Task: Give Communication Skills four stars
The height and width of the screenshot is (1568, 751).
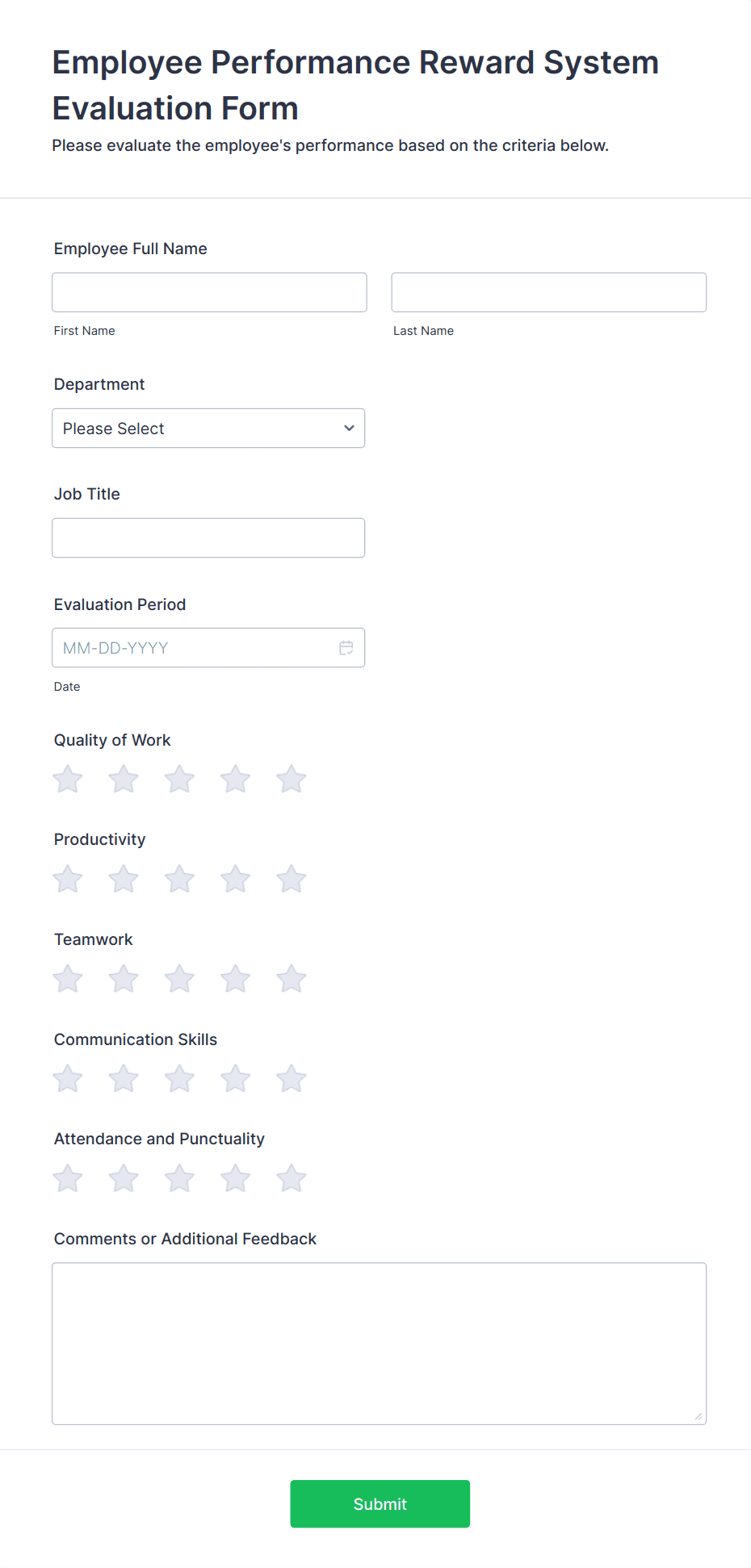Action: pos(235,1077)
